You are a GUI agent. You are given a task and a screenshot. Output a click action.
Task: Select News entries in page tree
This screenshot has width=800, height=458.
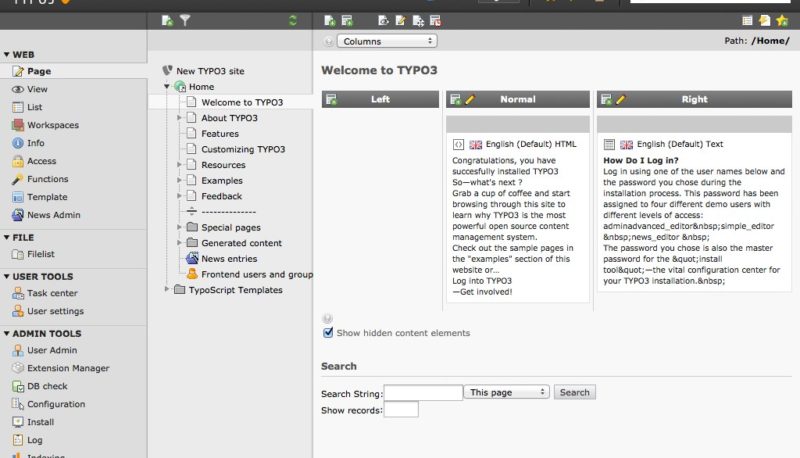(x=229, y=259)
